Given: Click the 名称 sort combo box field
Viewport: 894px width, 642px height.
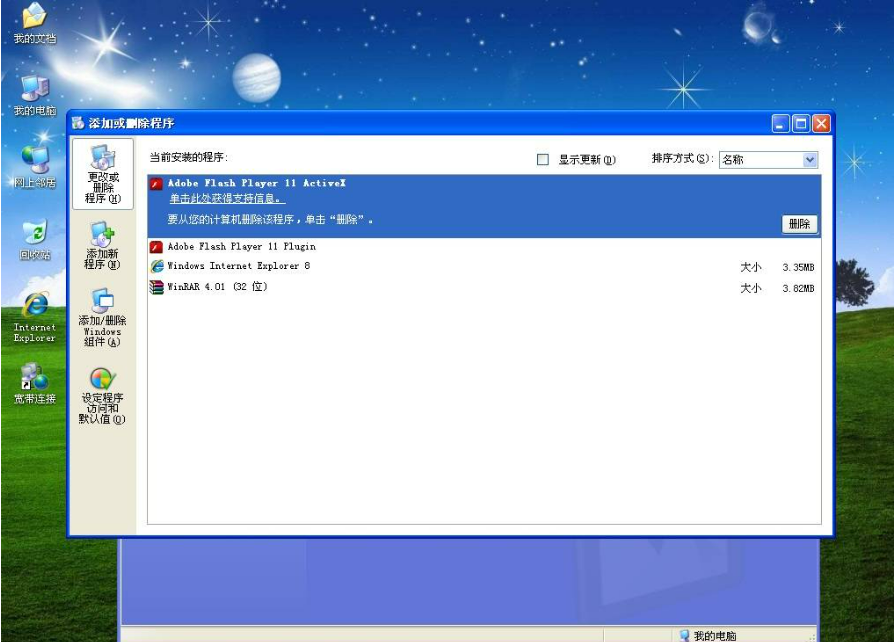Looking at the screenshot, I should (769, 160).
